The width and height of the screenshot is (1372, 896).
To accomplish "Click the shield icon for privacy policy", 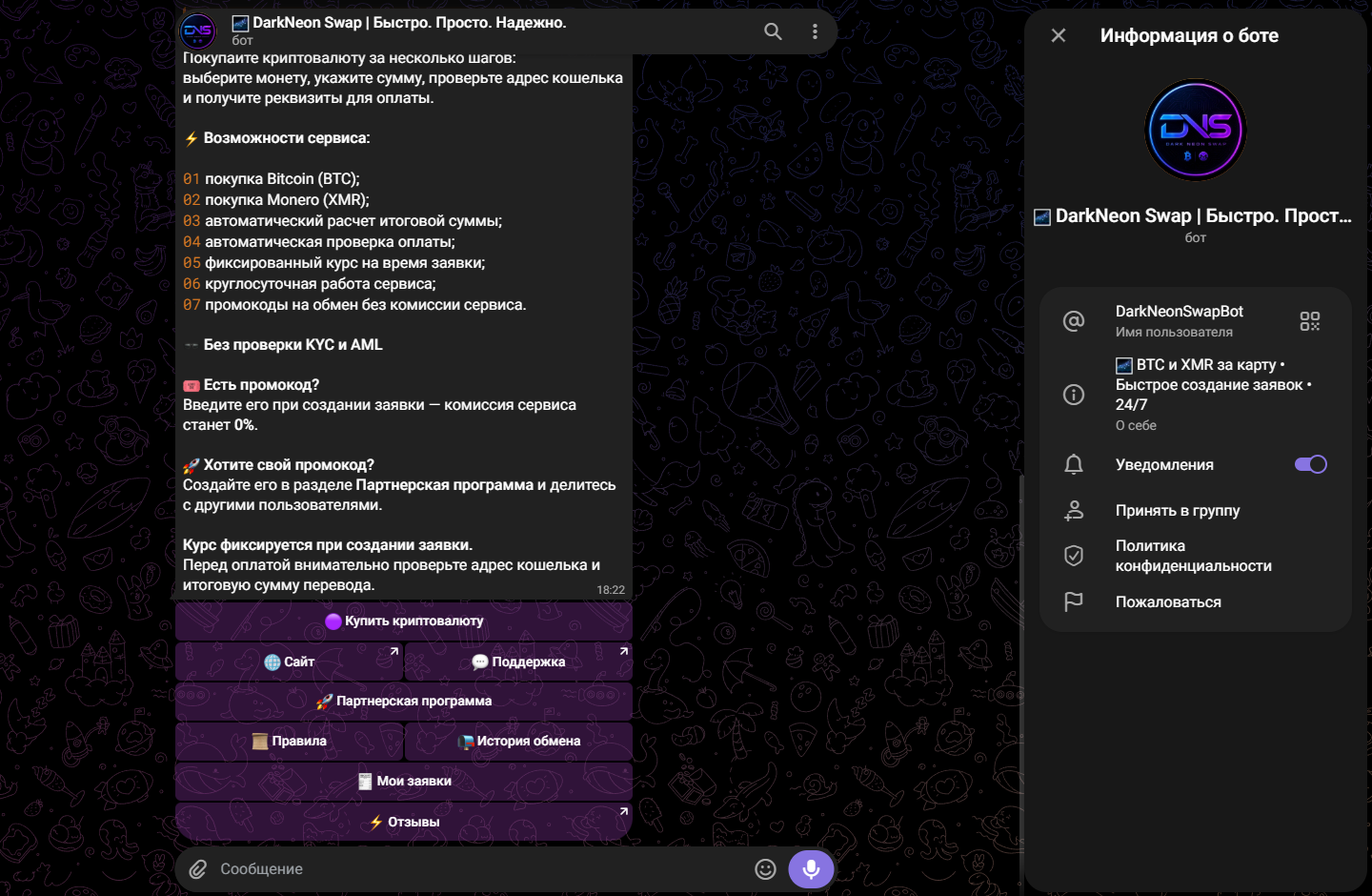I will 1074,556.
